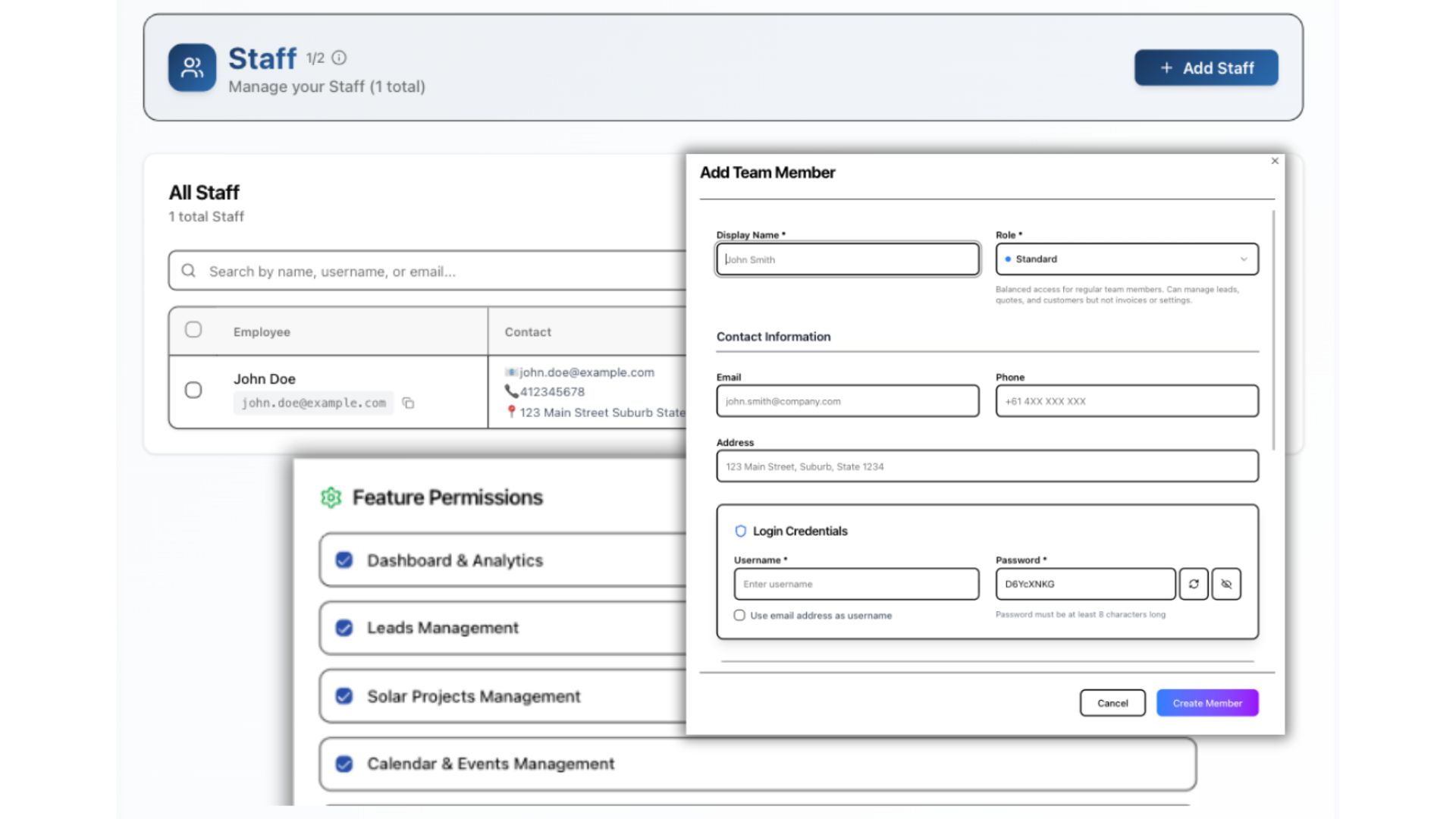Viewport: 1456px width, 819px height.
Task: Click the Phone input field
Action: pos(1127,401)
